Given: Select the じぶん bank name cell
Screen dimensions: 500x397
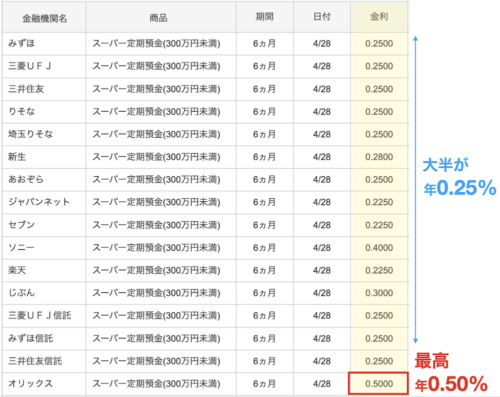Looking at the screenshot, I should (44, 293).
